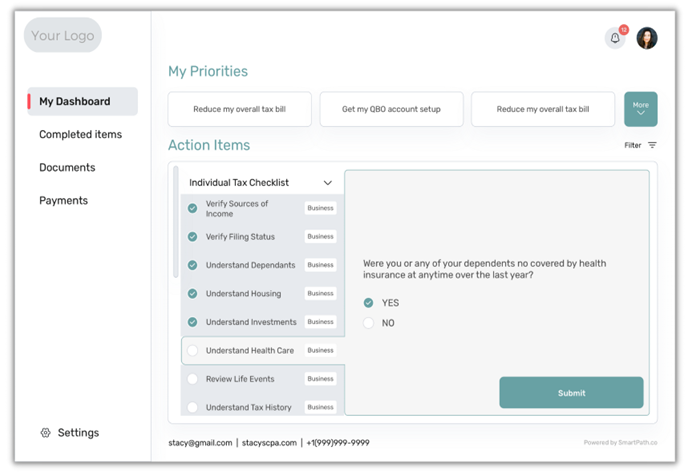Click Get my QBO account setup priority

pos(391,110)
